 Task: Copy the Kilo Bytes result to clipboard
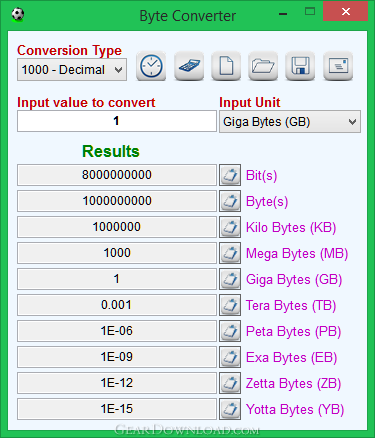coord(230,227)
